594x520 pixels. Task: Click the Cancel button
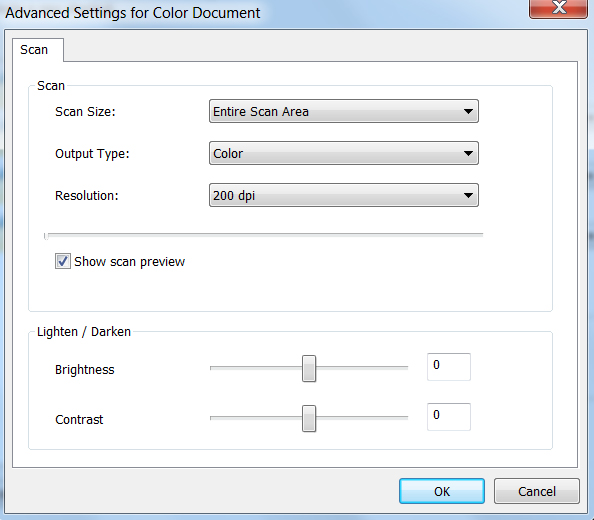click(x=537, y=491)
